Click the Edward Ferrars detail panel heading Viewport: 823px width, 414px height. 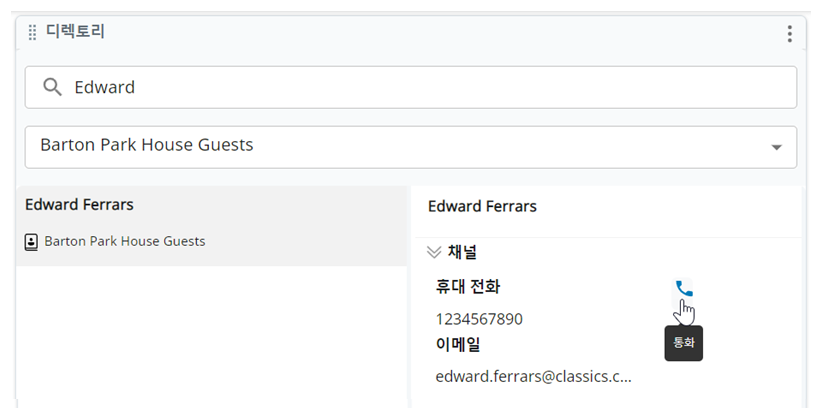click(x=482, y=206)
